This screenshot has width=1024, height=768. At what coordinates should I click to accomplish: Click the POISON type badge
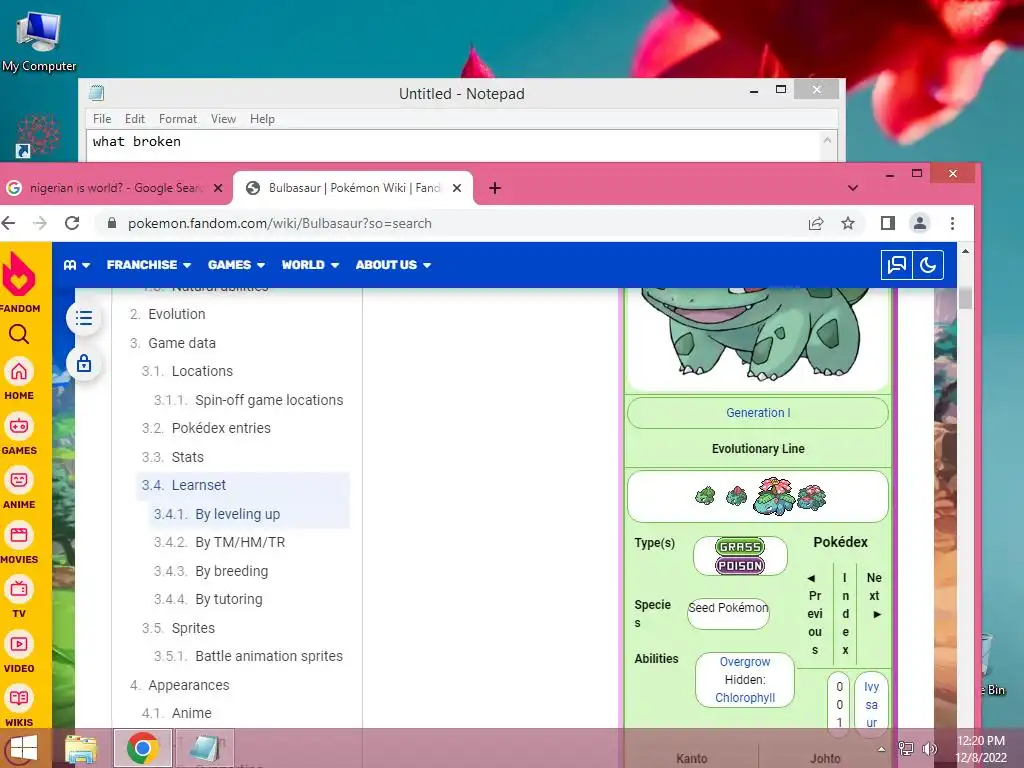(x=740, y=566)
